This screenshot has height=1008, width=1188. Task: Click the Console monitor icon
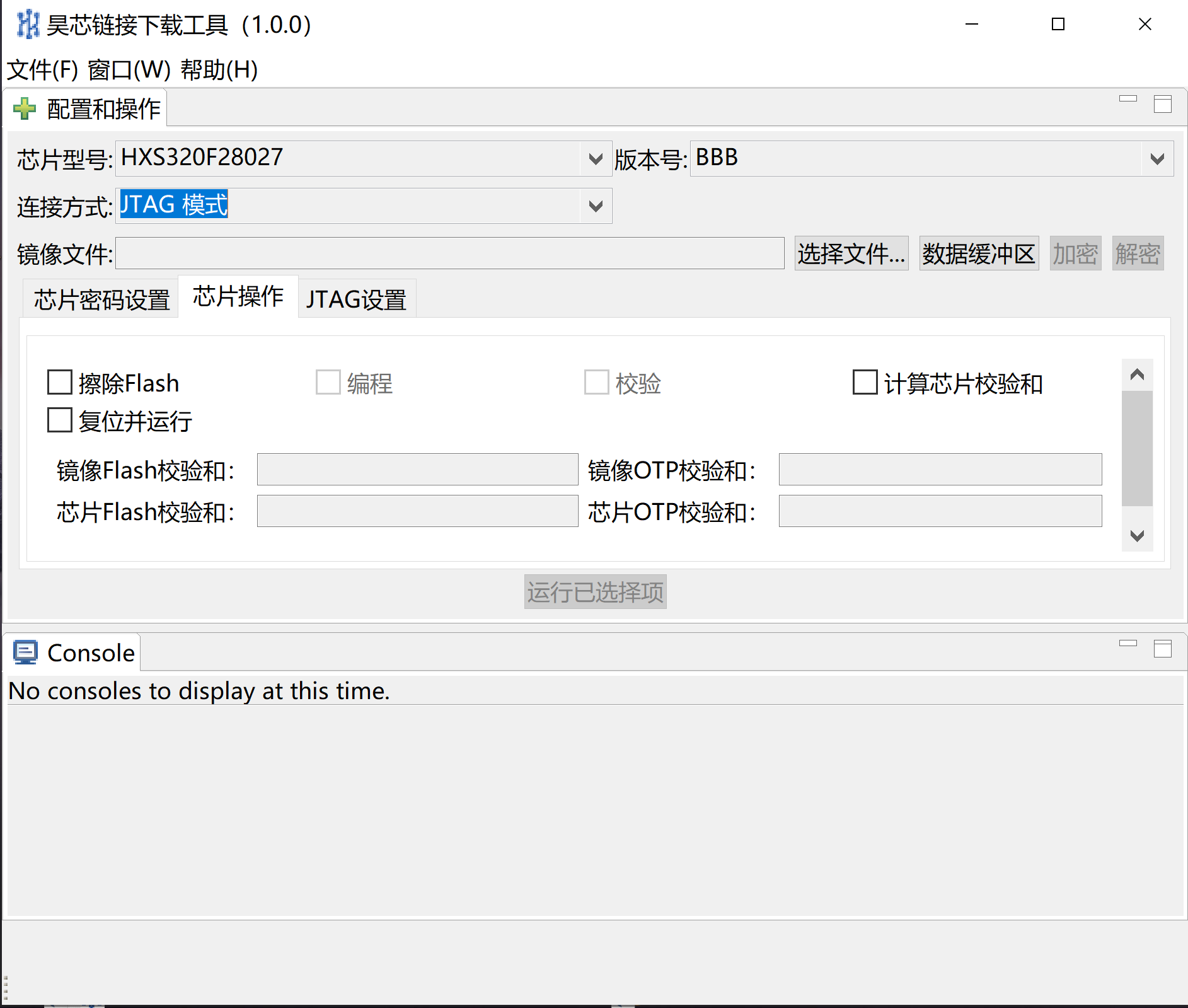(26, 652)
